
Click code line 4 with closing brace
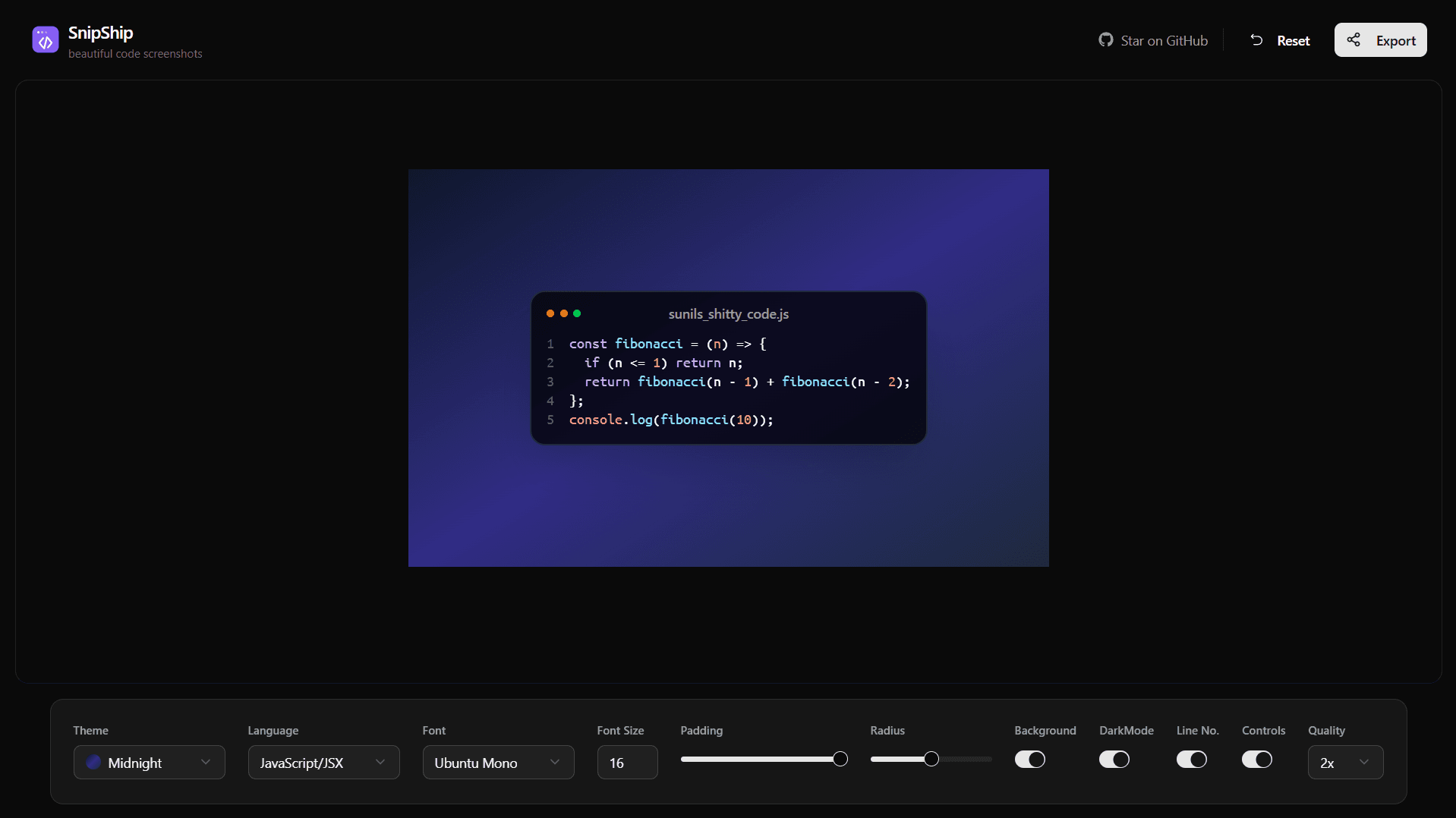(x=576, y=401)
